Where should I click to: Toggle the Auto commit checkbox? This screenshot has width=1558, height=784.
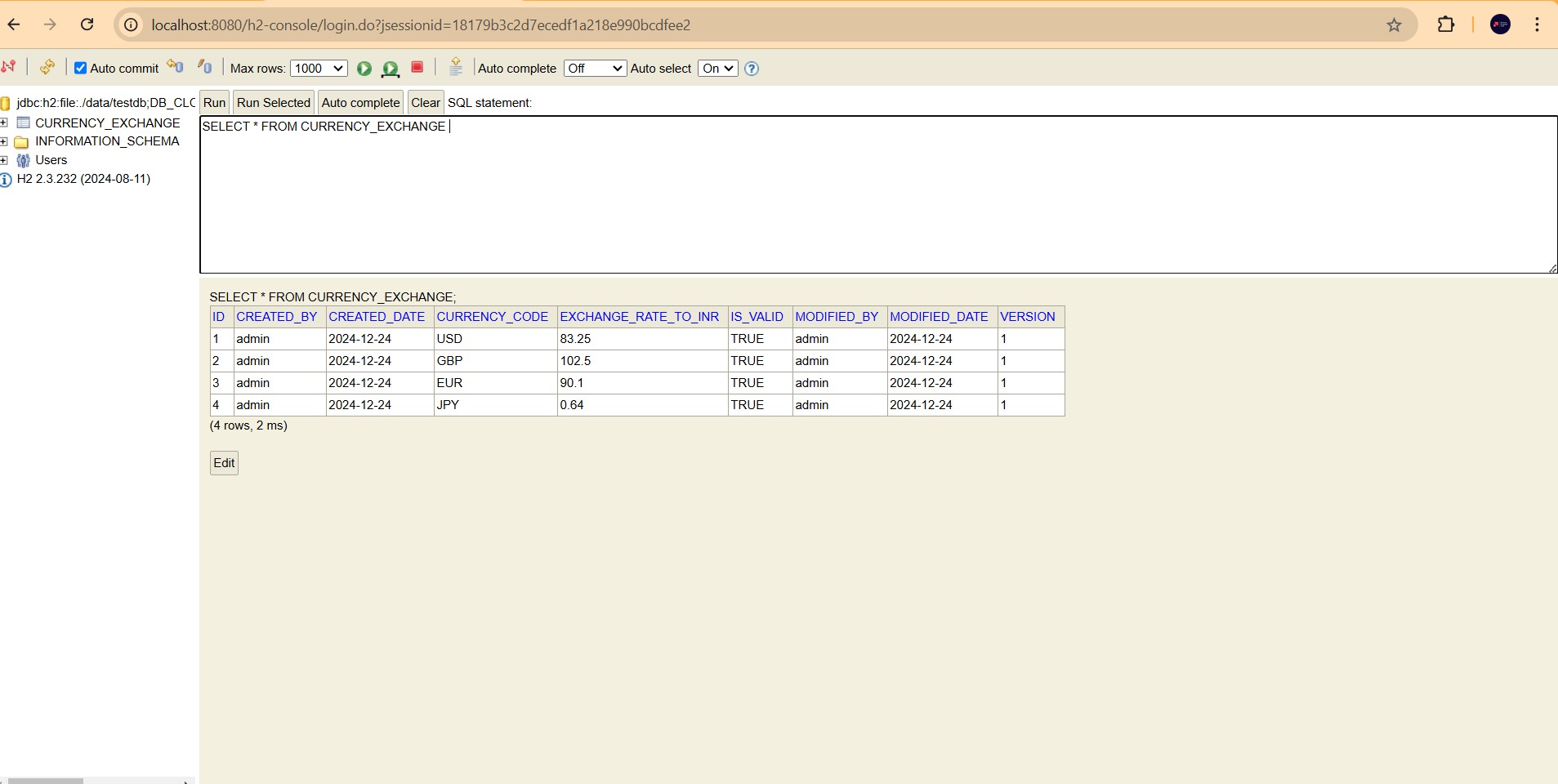[80, 68]
